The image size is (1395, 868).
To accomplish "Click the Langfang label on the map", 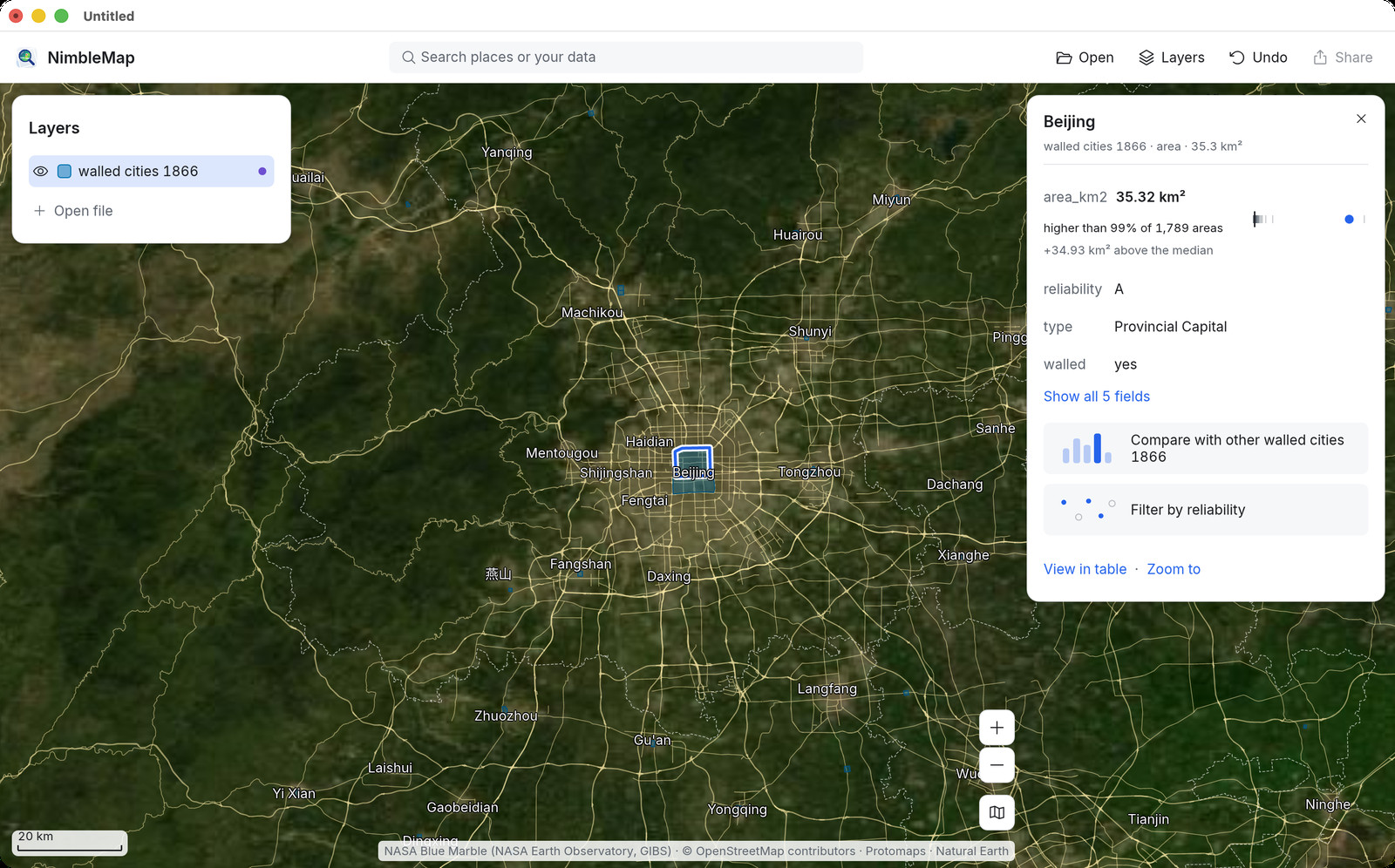I will click(827, 688).
